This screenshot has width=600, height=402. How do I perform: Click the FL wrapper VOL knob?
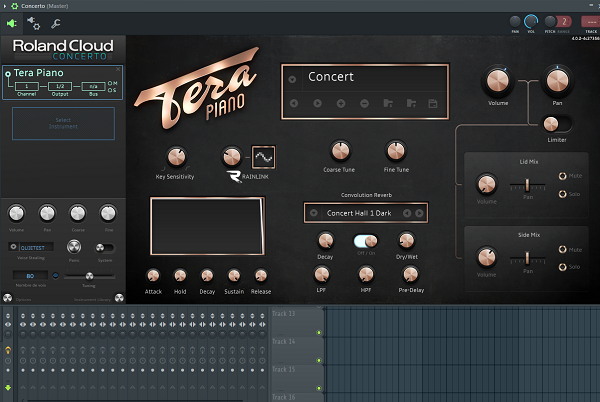[x=531, y=21]
